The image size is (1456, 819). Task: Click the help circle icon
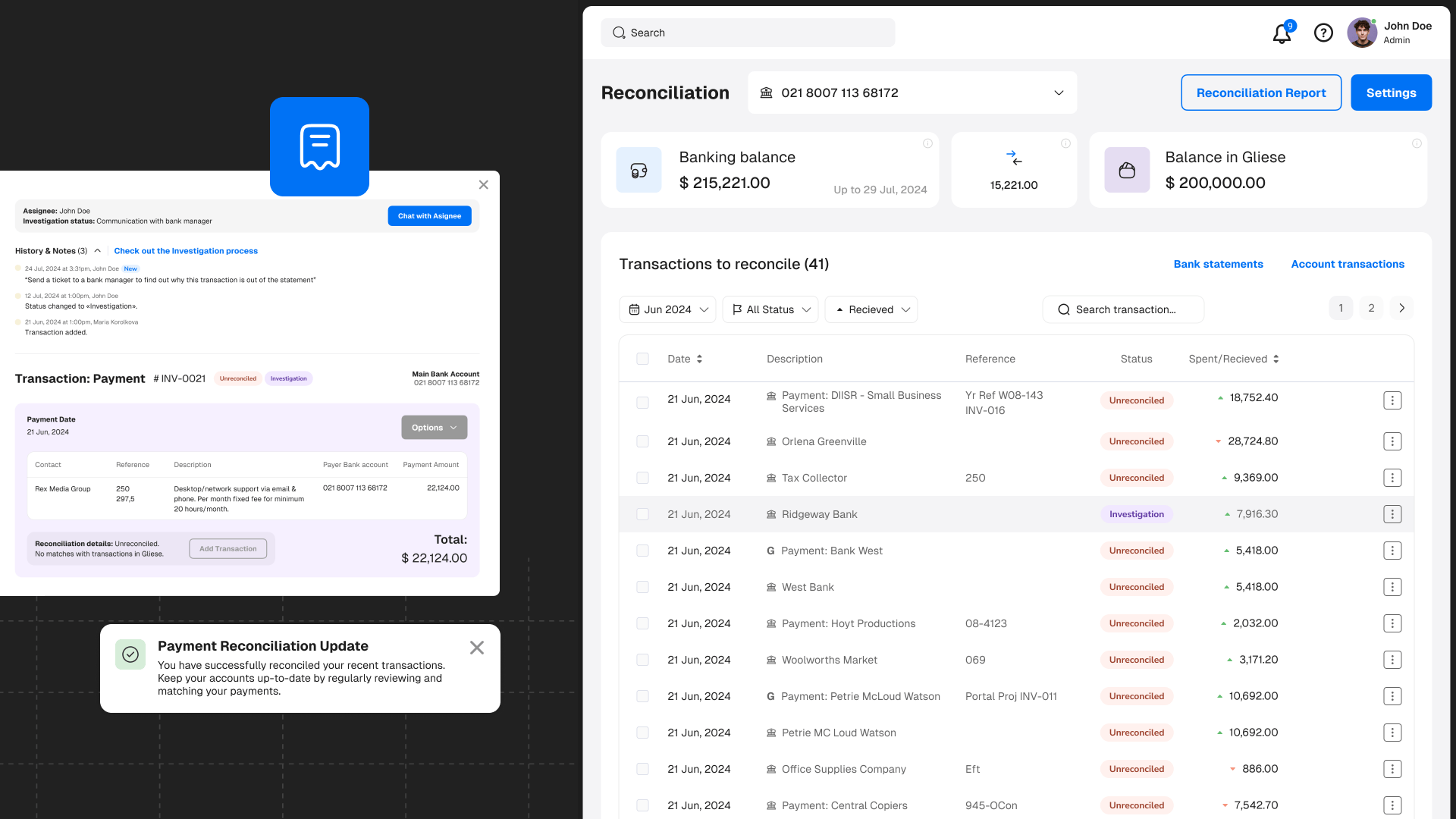1323,32
